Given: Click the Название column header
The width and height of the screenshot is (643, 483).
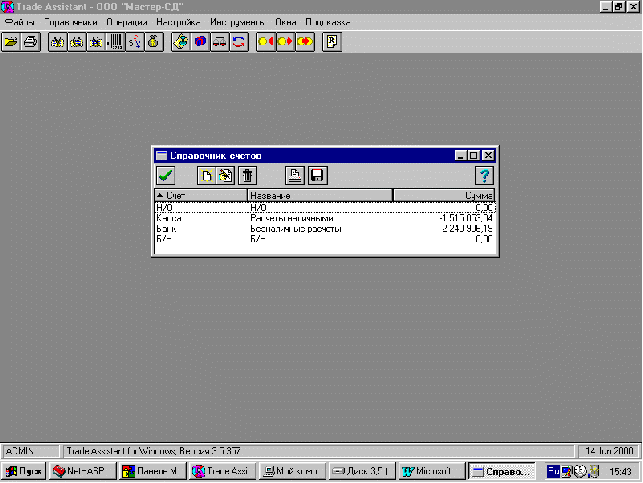Looking at the screenshot, I should point(320,196).
